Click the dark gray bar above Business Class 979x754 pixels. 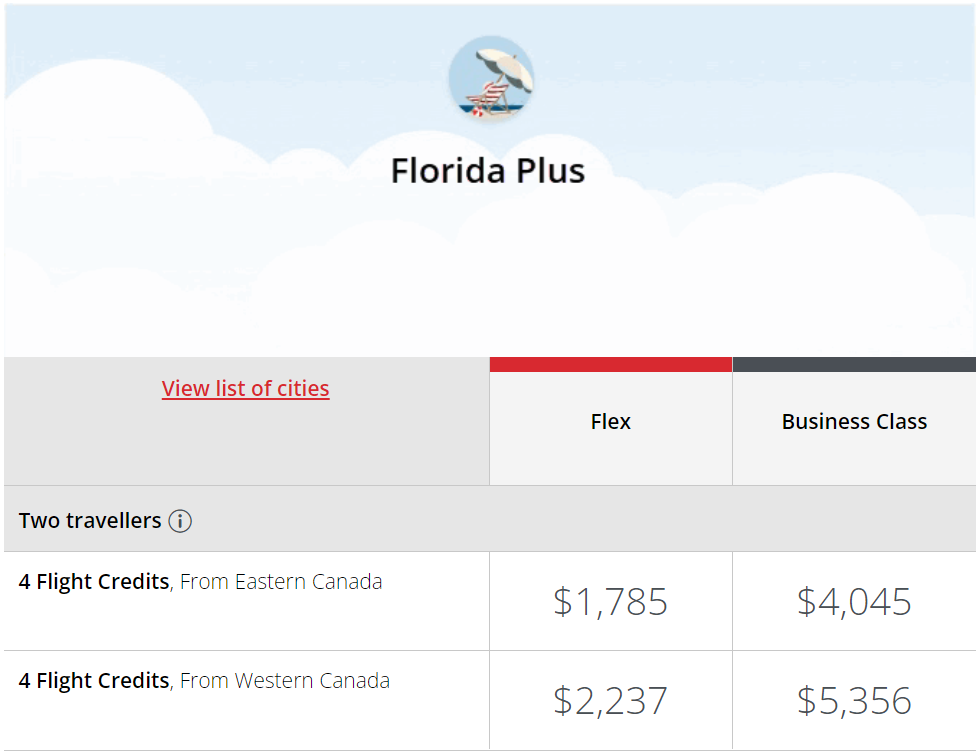(854, 365)
